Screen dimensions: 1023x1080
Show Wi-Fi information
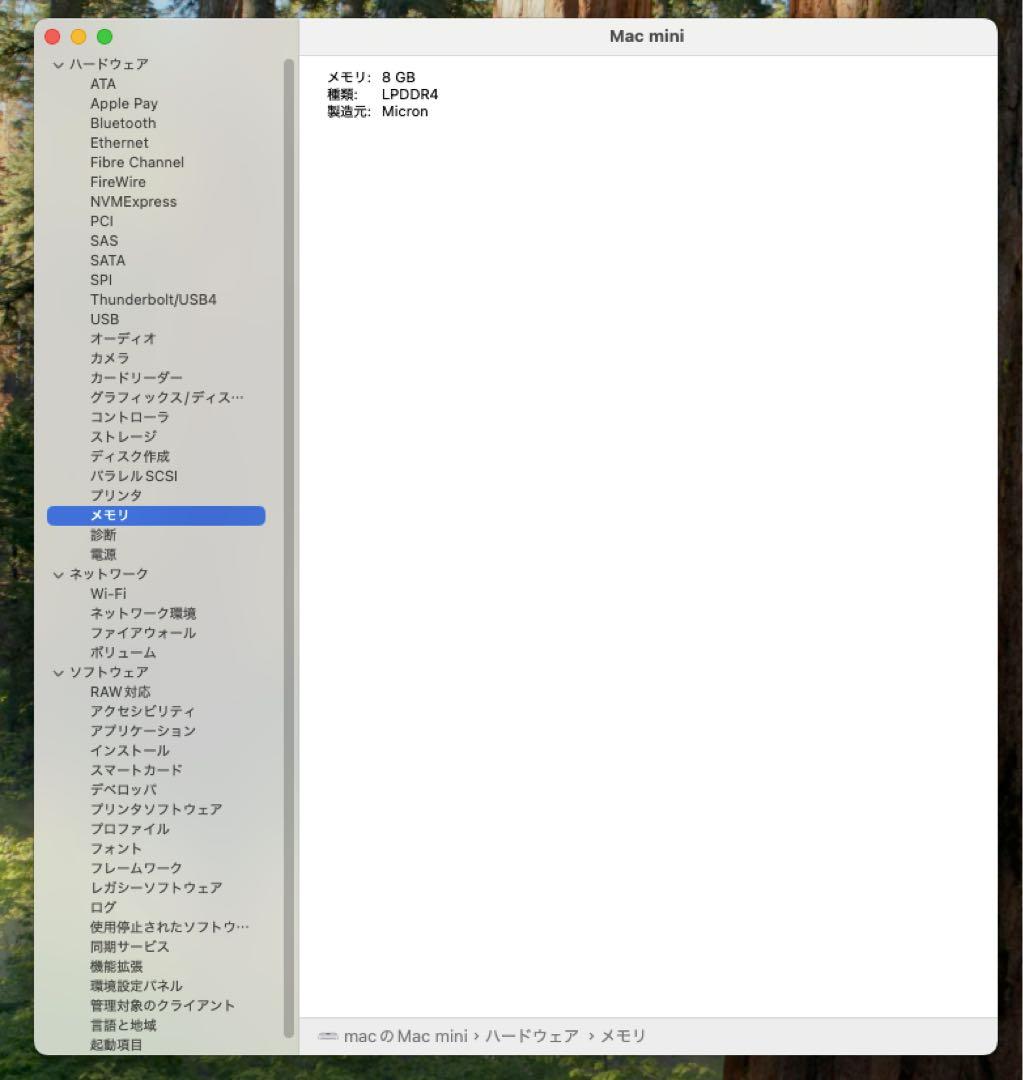pyautogui.click(x=108, y=594)
